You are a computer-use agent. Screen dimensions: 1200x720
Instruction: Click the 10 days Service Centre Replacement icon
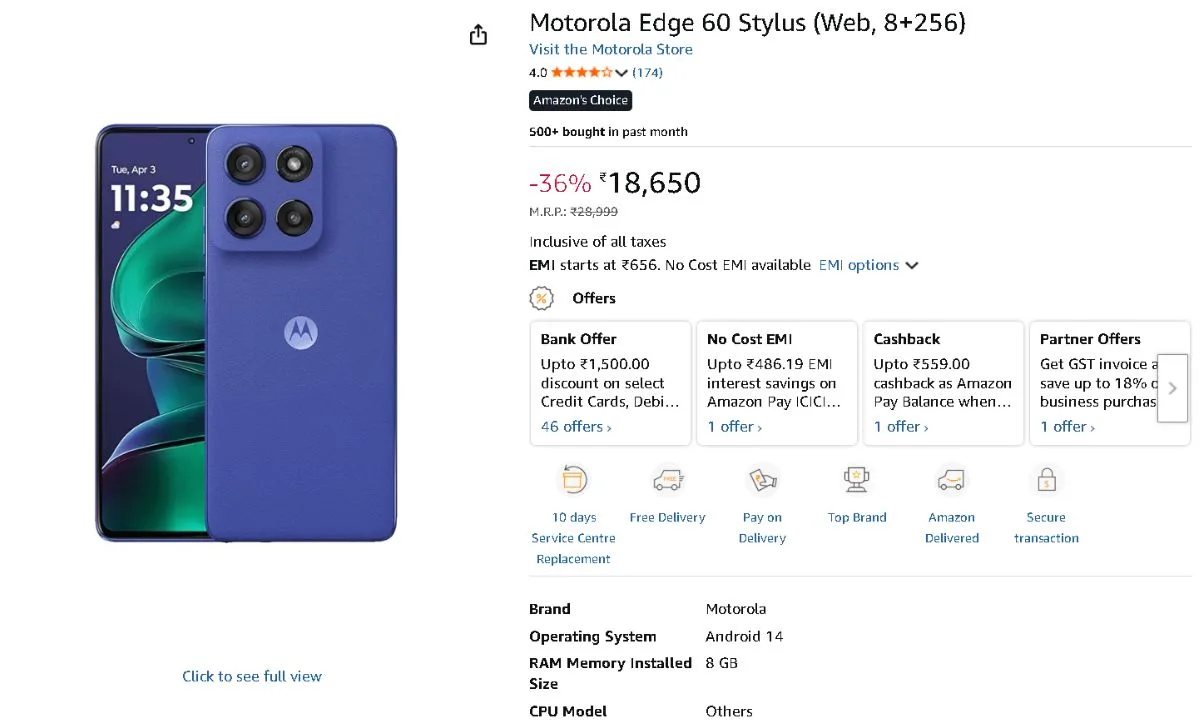coord(573,480)
